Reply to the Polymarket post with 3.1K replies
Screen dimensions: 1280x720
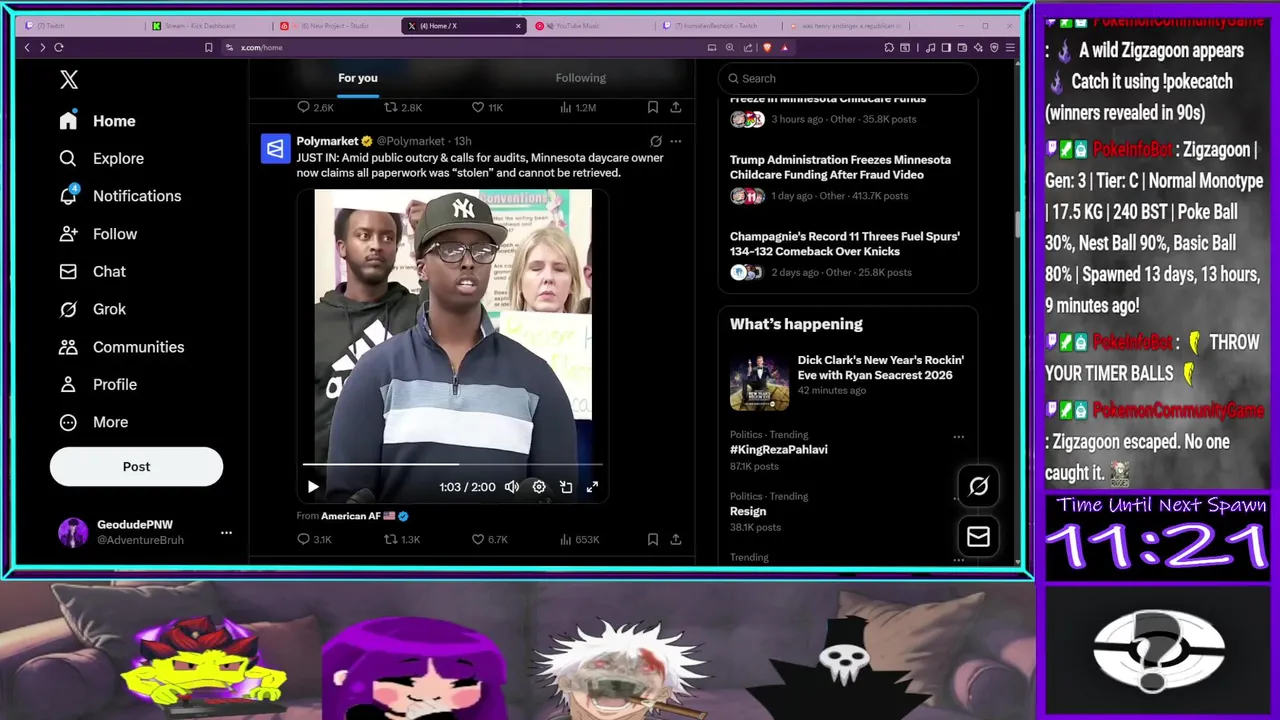[304, 539]
